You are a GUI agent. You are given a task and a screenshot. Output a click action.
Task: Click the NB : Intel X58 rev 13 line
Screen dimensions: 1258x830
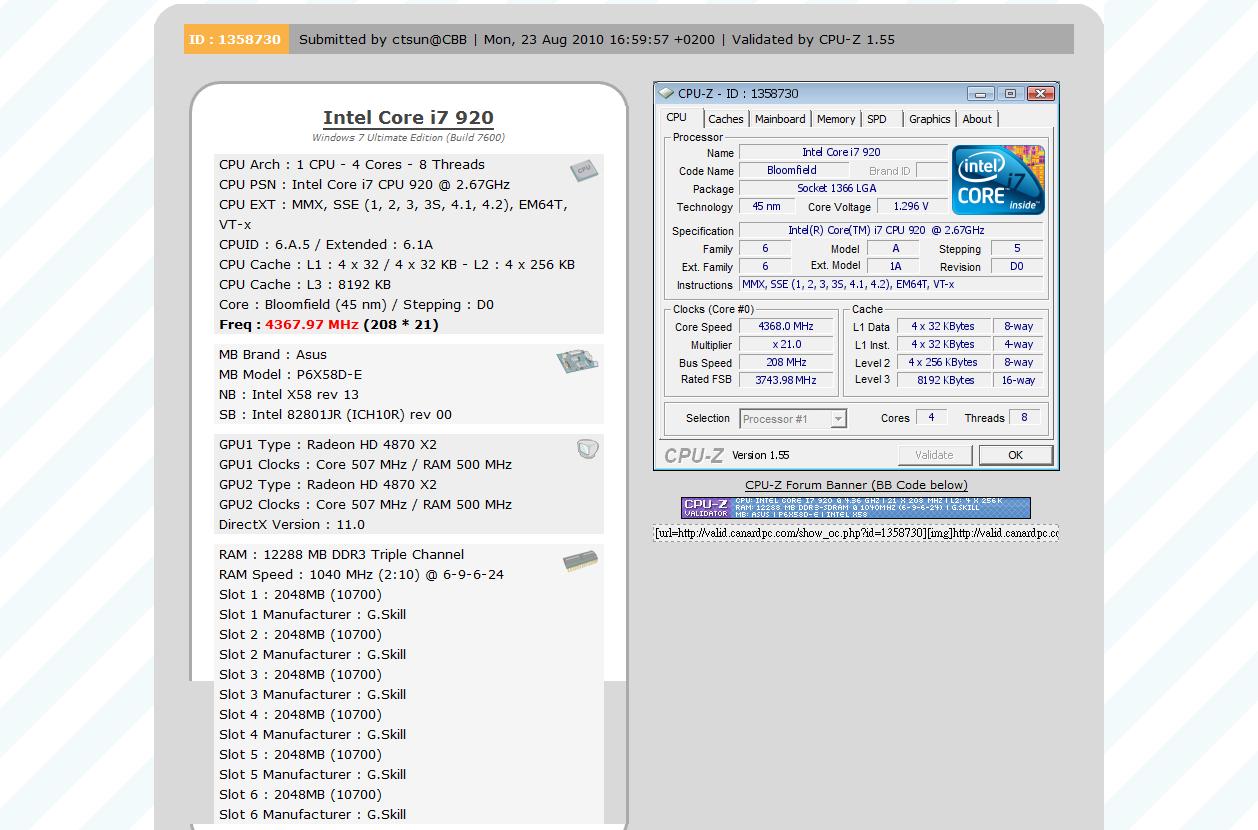[289, 395]
